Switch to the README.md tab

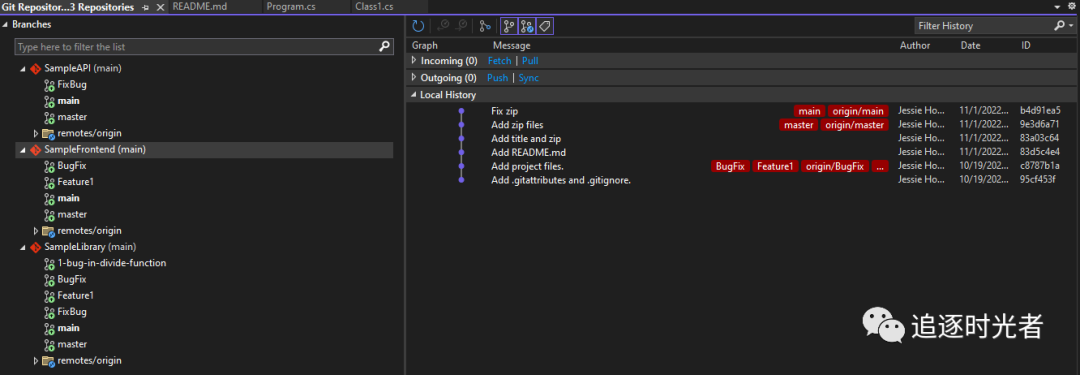tap(200, 7)
